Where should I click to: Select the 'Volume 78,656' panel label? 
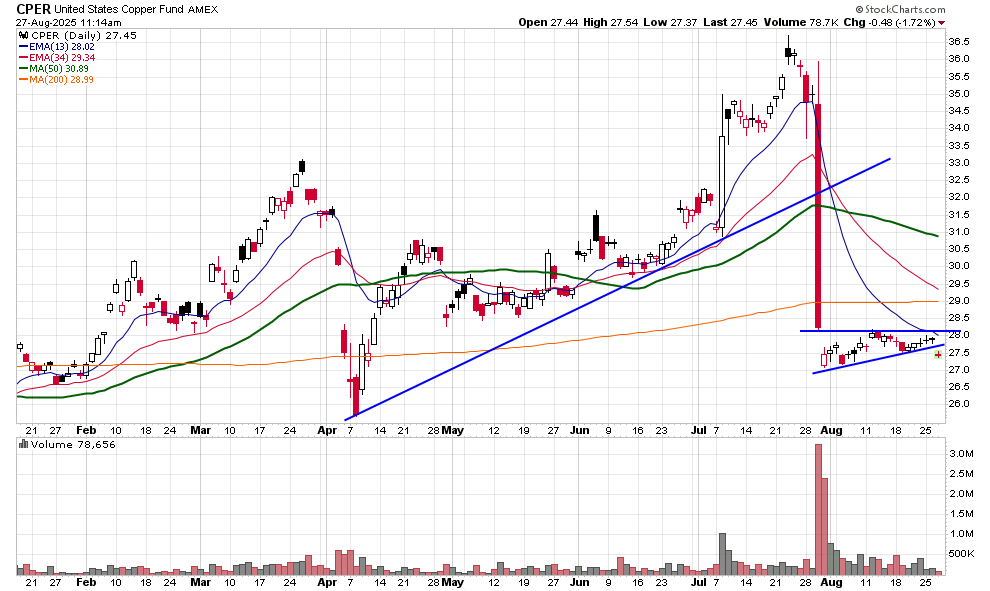coord(73,445)
